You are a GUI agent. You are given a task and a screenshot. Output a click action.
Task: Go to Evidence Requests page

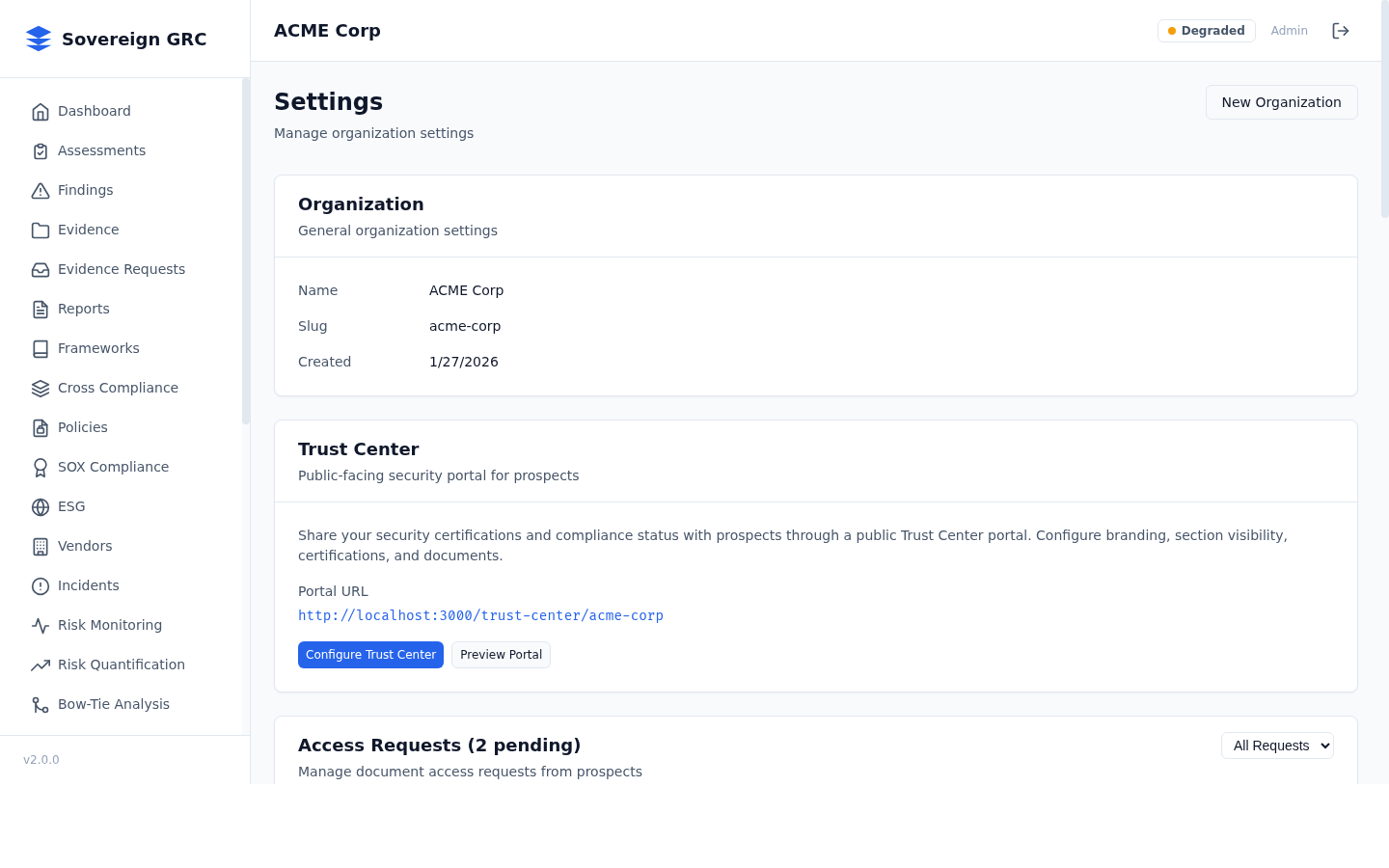[121, 269]
